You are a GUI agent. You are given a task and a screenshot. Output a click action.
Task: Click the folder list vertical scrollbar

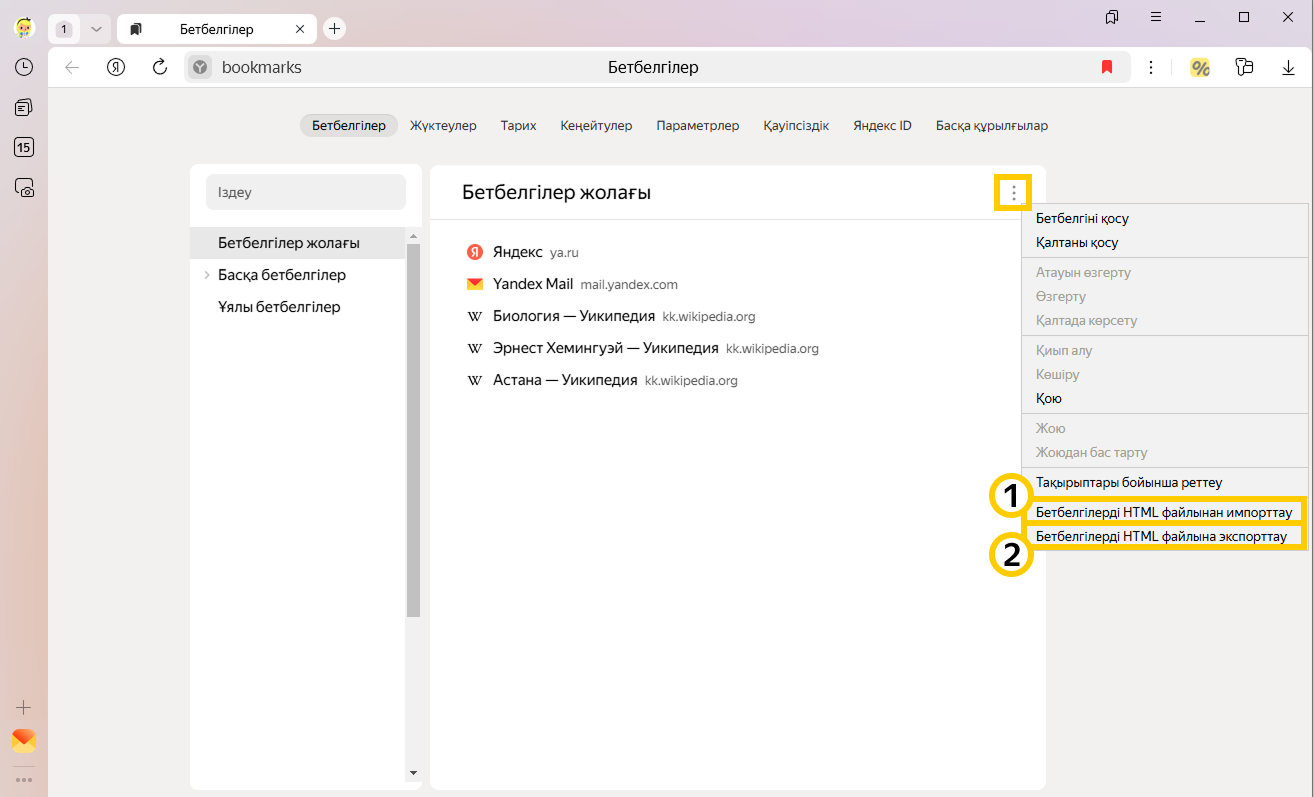[413, 430]
